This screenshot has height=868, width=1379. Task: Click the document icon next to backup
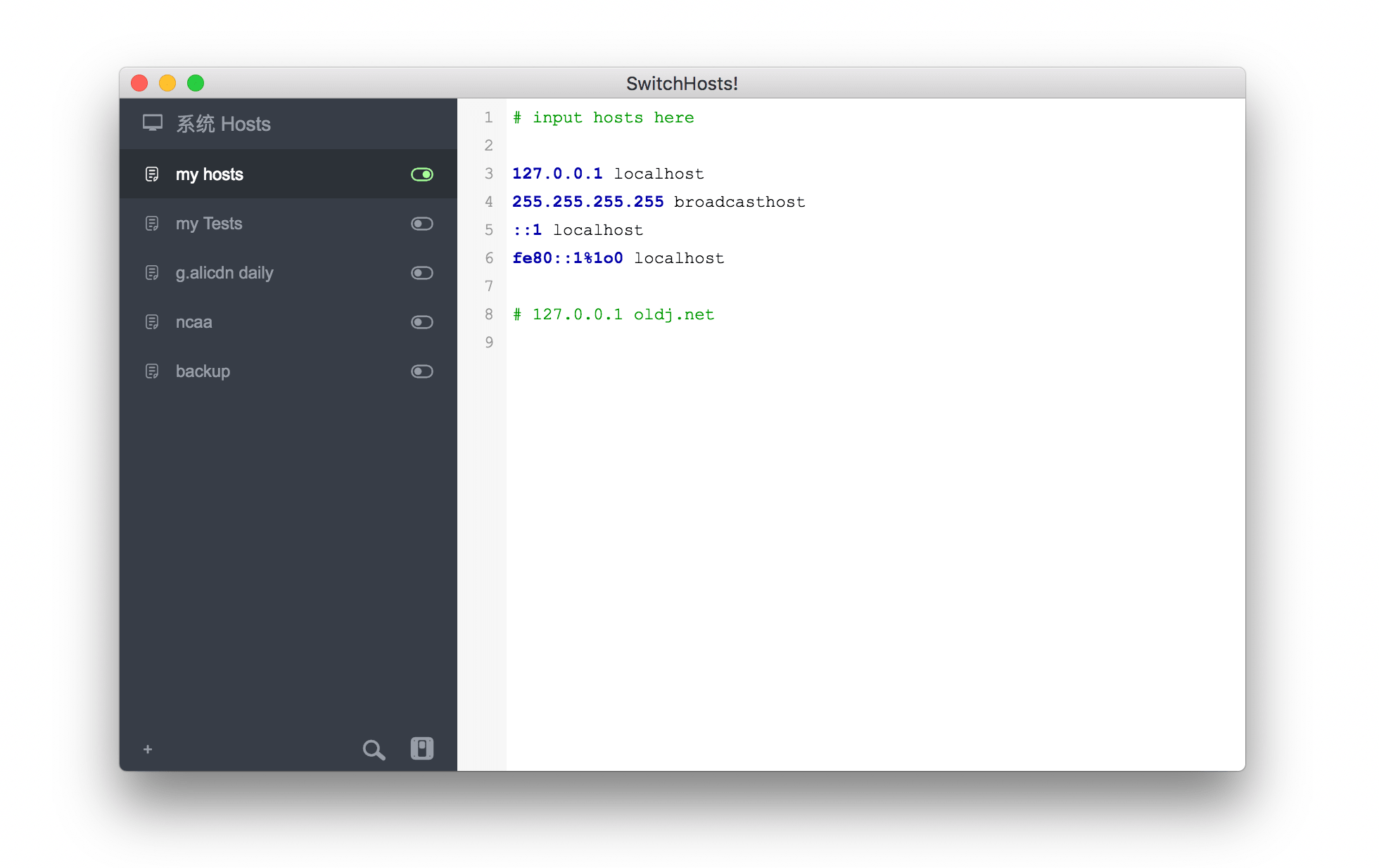click(152, 371)
